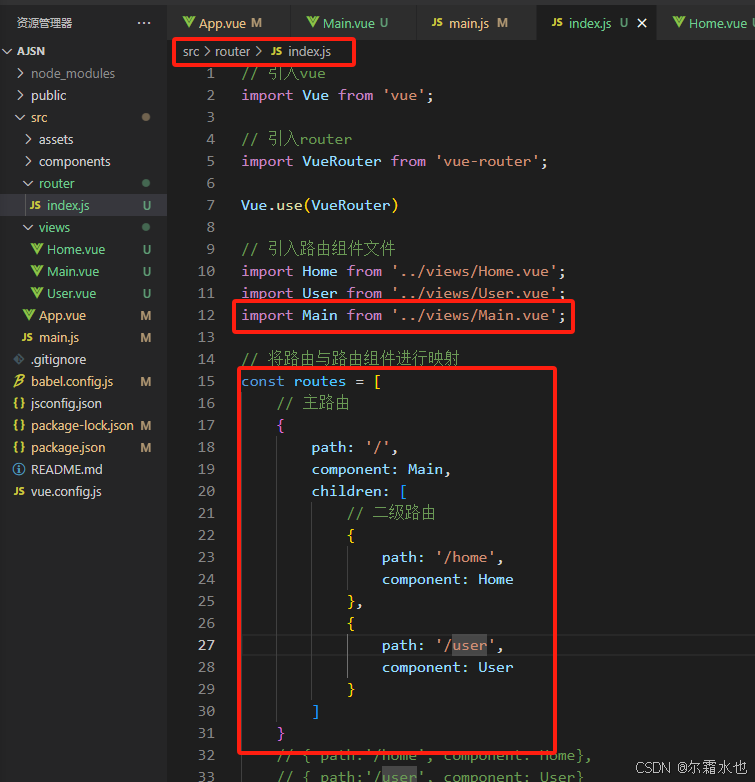The height and width of the screenshot is (782, 755).
Task: Click the Babel icon beside babel.config.js
Action: click(x=19, y=381)
